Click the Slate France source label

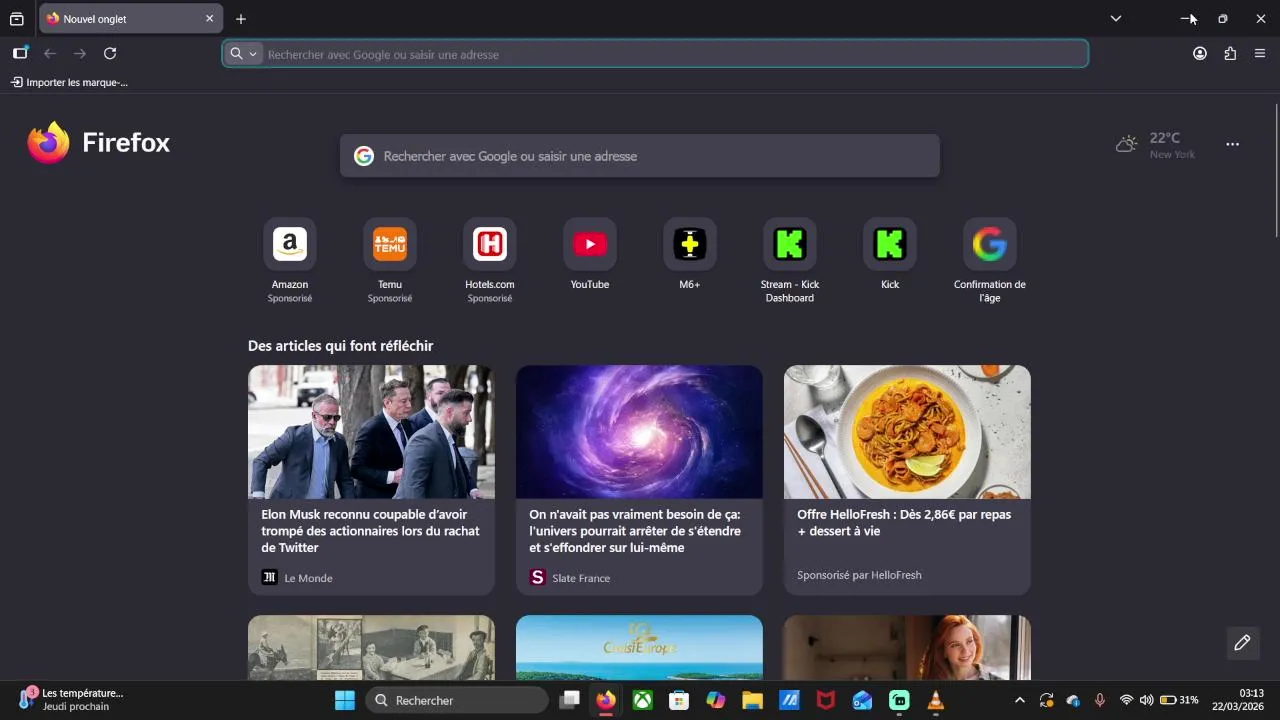581,578
